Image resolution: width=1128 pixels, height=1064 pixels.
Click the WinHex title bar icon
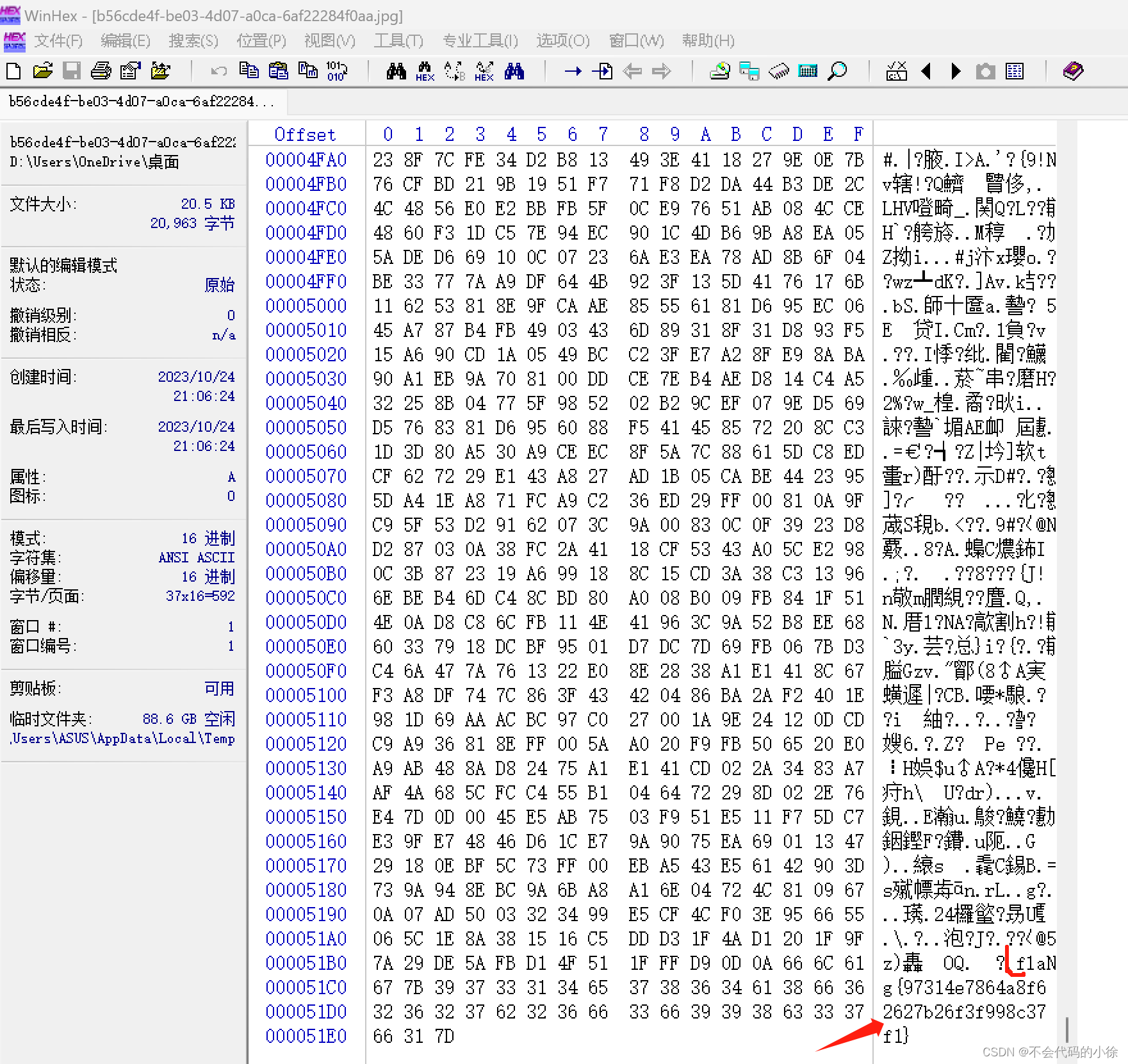10,14
